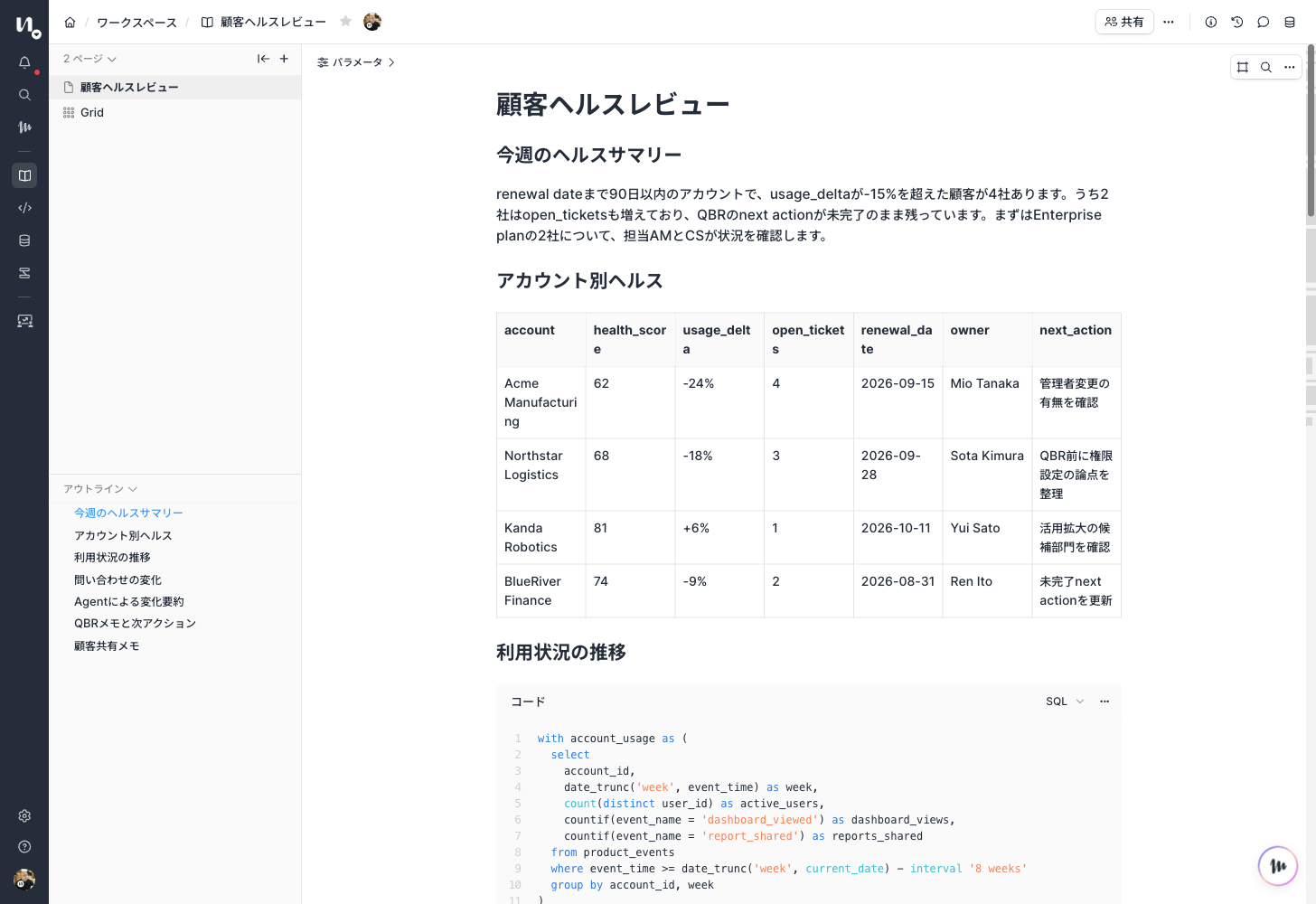Click renewal date 2026-08-31
Screen dimensions: 1316x904
(x=898, y=591)
